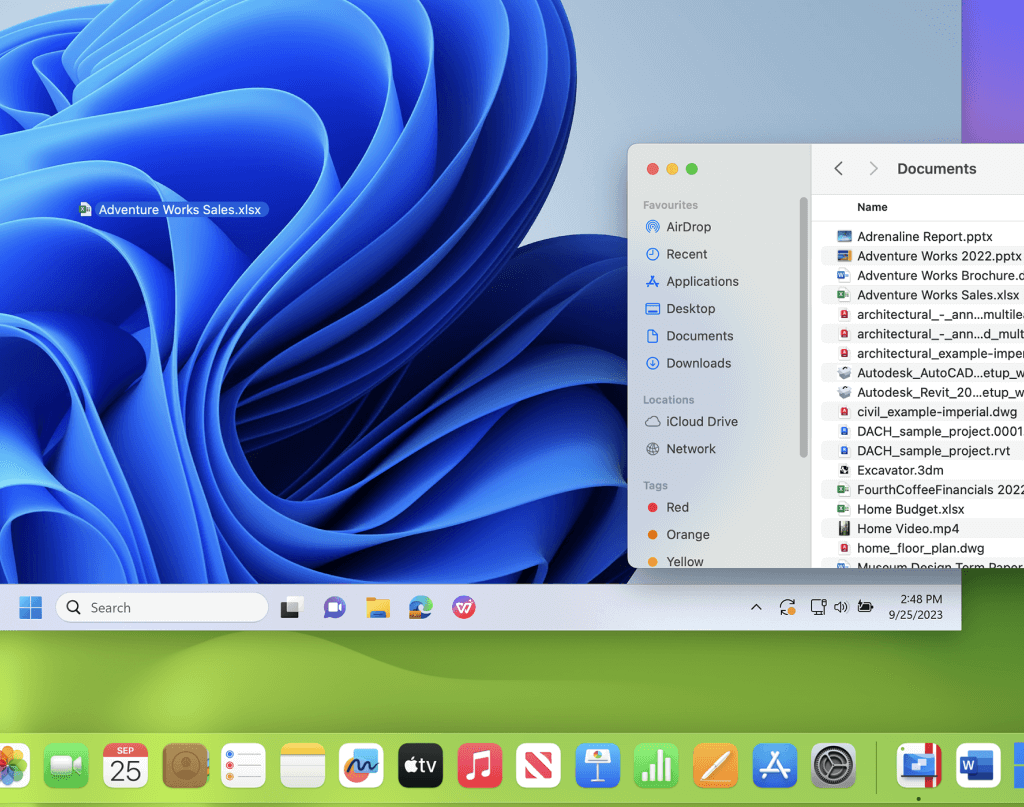Launch Microsoft Edge from the Windows taskbar
This screenshot has width=1024, height=807.
tap(420, 607)
